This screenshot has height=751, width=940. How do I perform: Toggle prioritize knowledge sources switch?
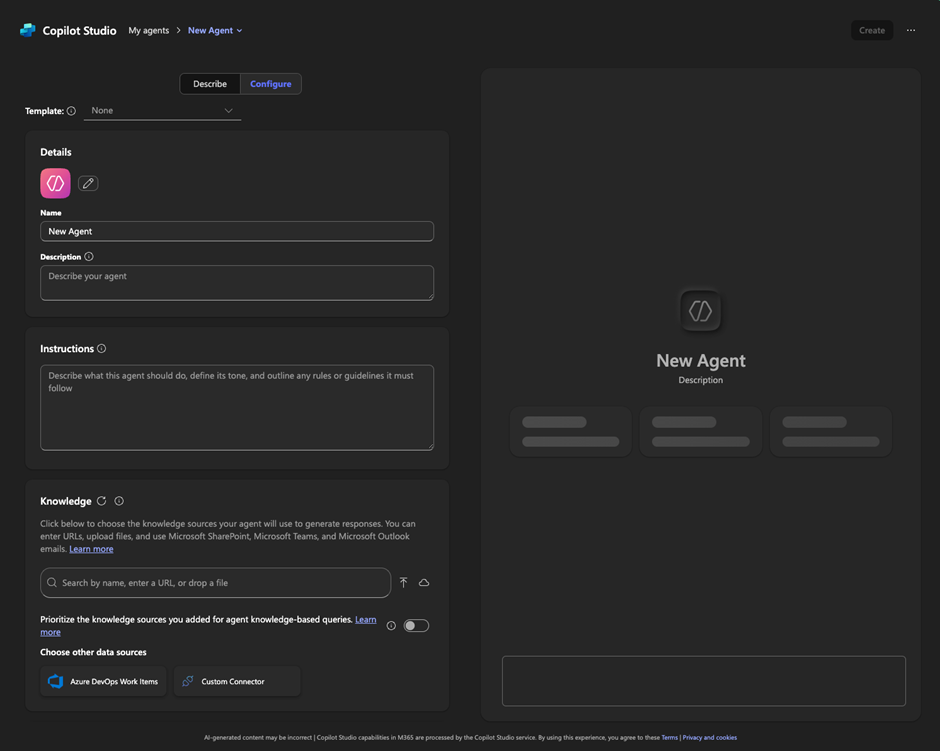click(416, 626)
